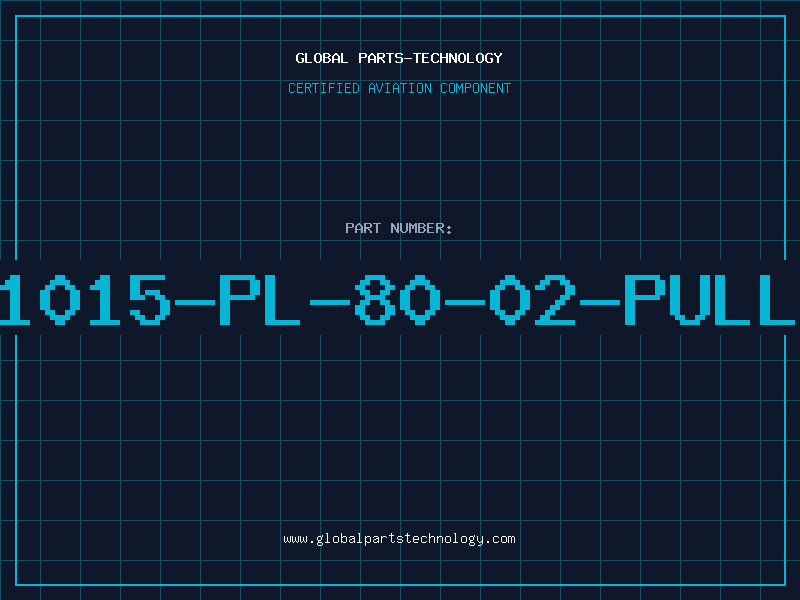Open the www.globalpartstechnology.com link

[x=399, y=539]
